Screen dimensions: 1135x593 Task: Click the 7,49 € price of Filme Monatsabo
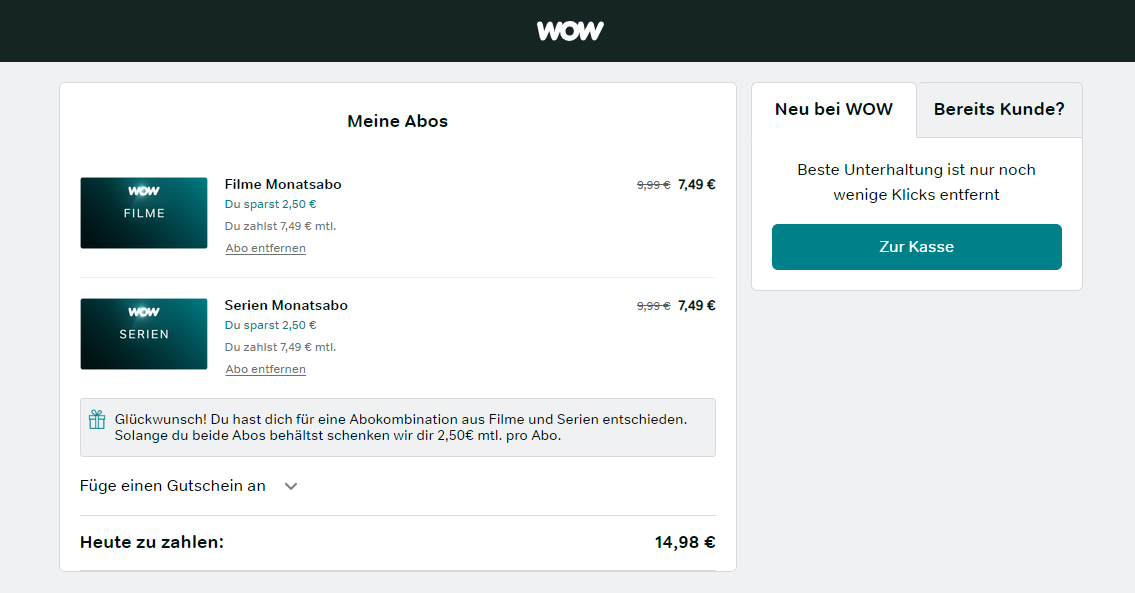696,185
